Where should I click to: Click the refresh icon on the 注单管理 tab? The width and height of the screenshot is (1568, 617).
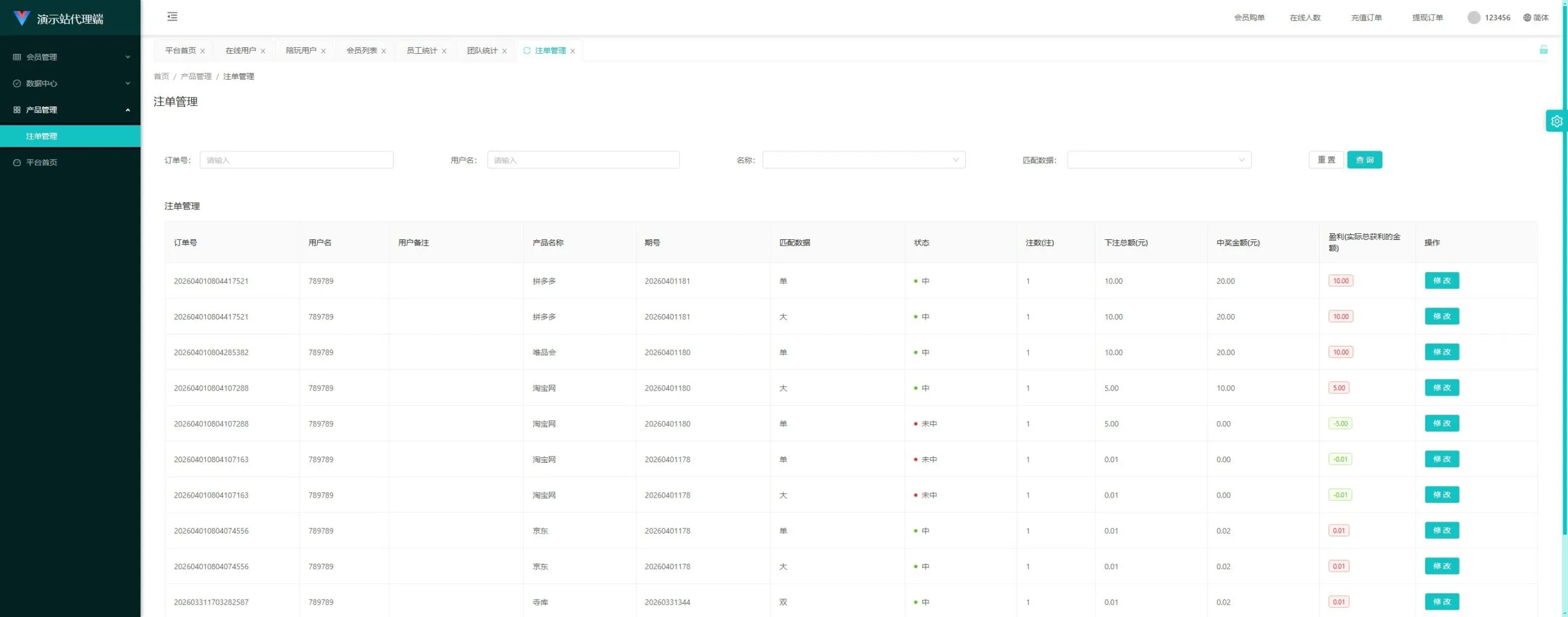click(527, 51)
